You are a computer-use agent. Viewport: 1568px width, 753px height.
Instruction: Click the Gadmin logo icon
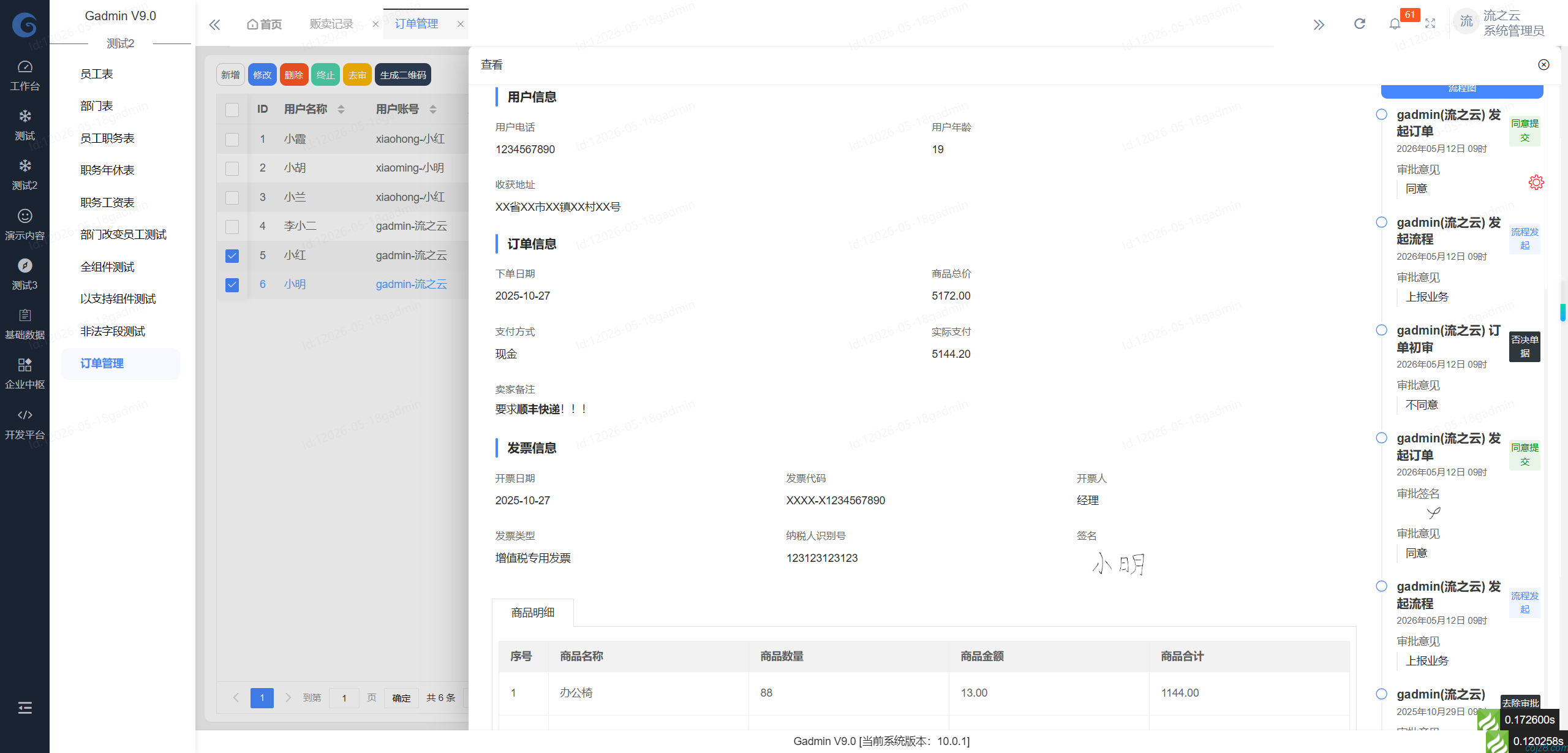coord(24,25)
